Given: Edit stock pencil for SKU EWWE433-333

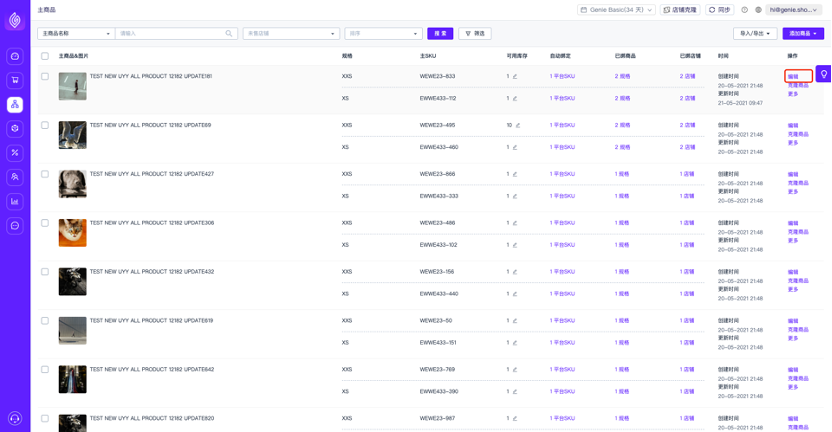Looking at the screenshot, I should [515, 196].
